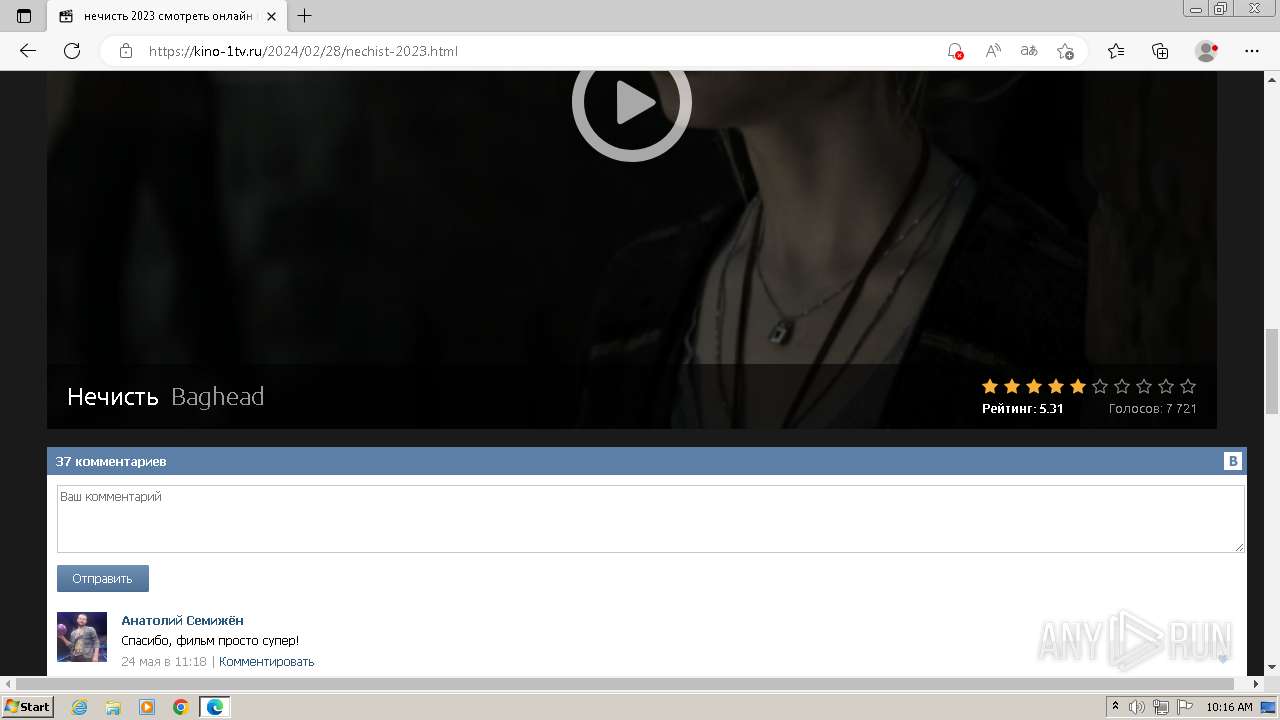Add this page to favorites

[1065, 51]
